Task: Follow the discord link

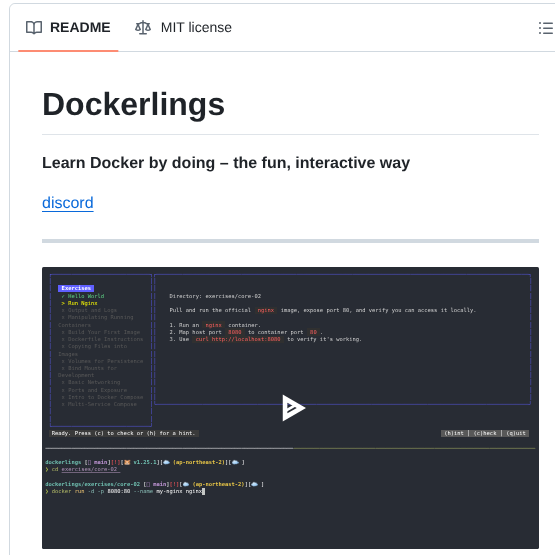Action: [68, 203]
